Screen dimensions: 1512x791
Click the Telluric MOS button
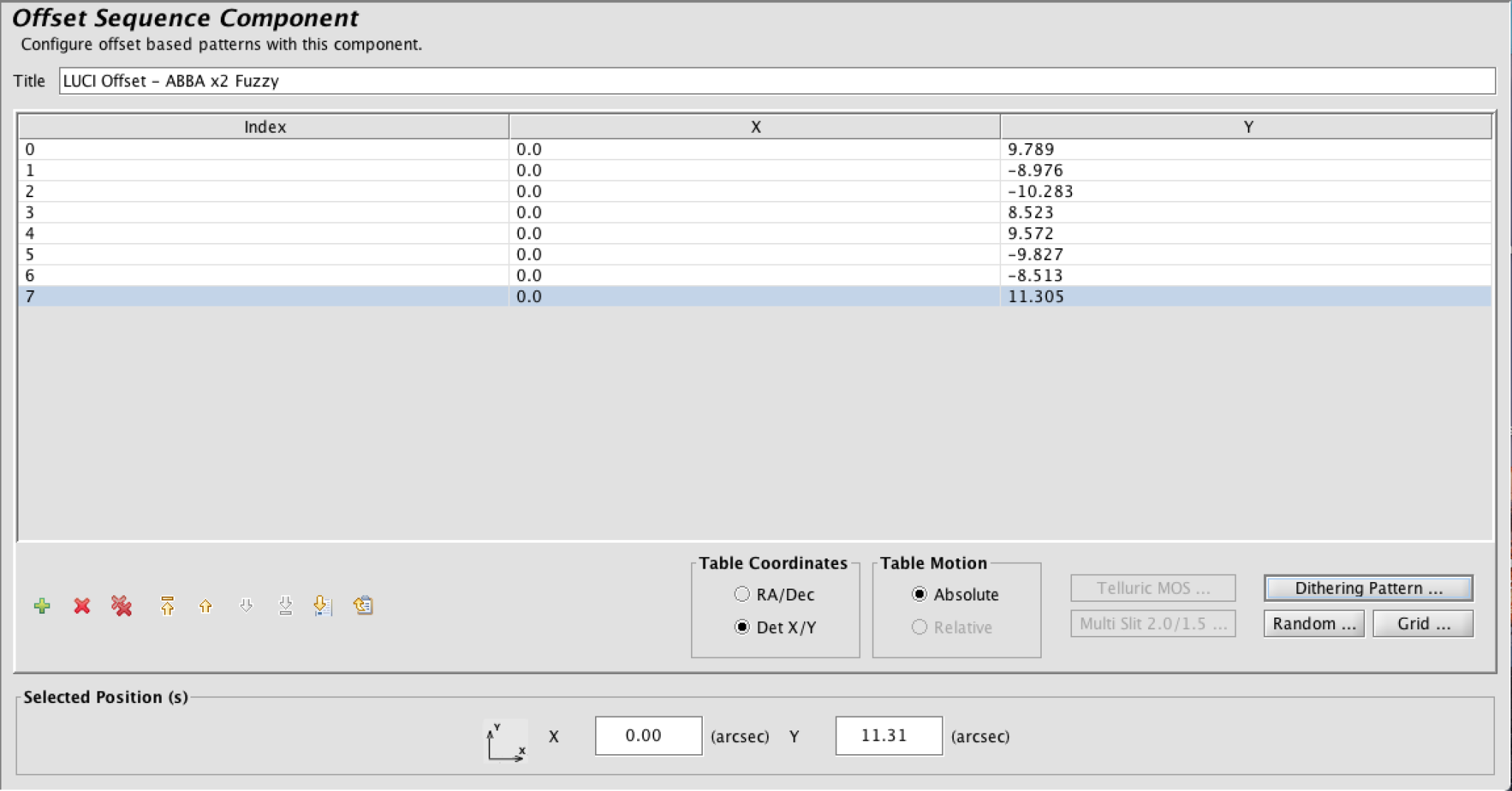pyautogui.click(x=1153, y=589)
